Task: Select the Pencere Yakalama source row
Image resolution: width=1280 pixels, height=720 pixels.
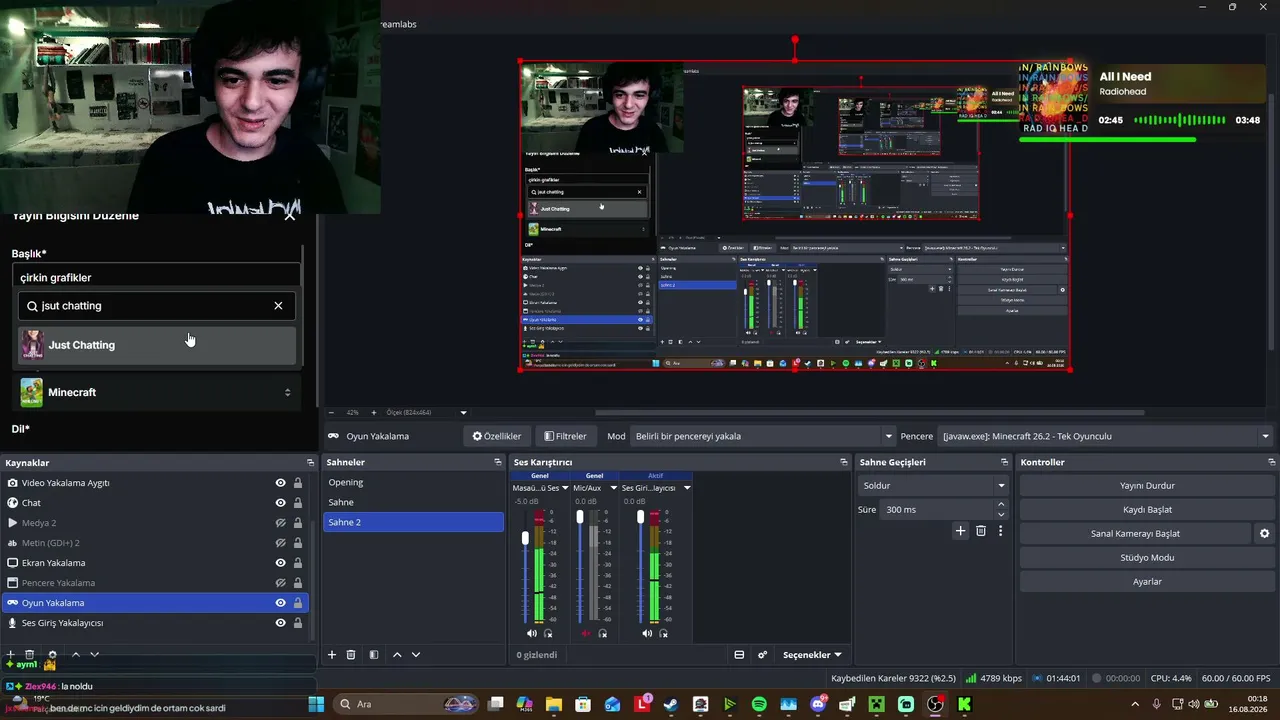Action: 155,583
